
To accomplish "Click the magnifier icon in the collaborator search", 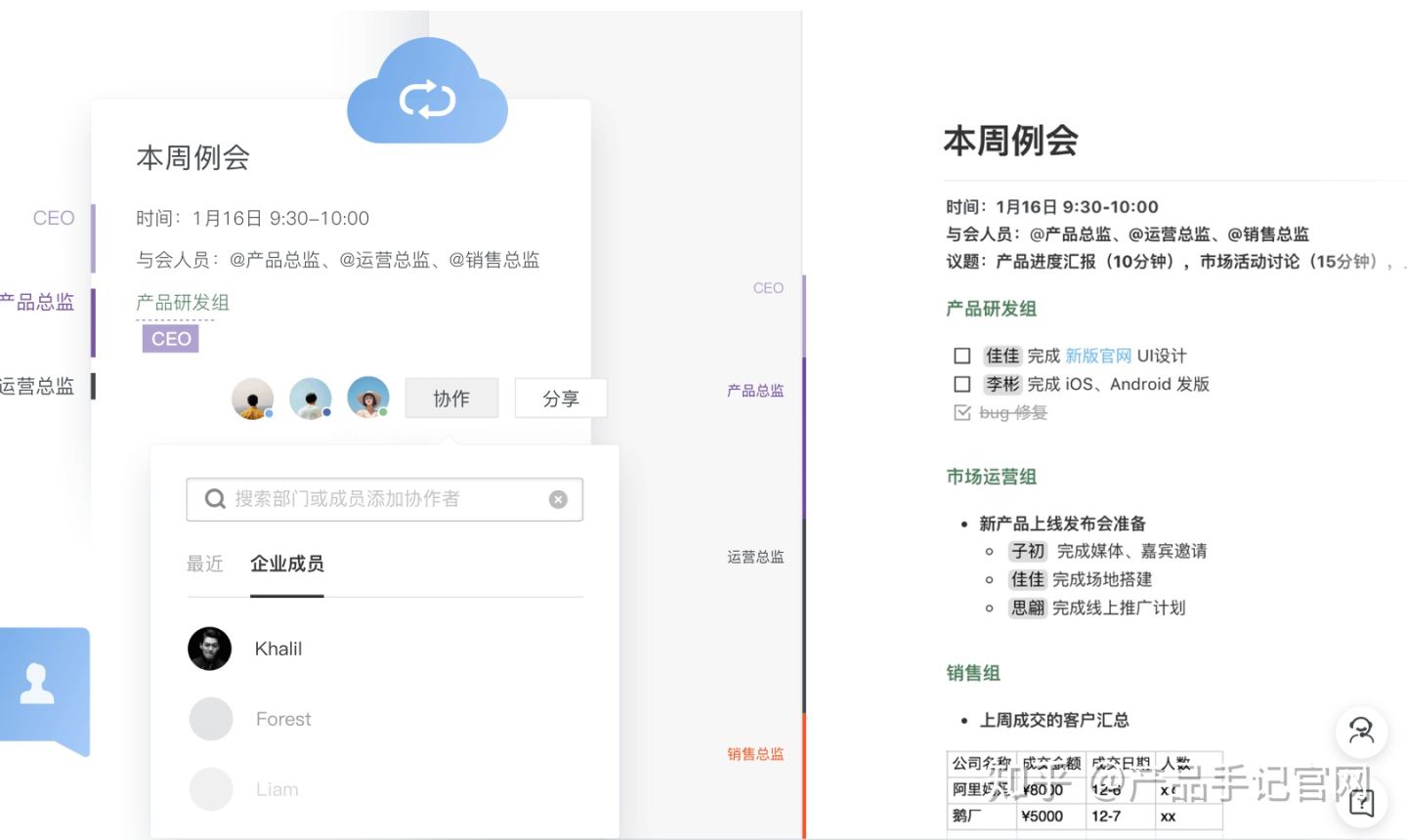I will (x=215, y=498).
